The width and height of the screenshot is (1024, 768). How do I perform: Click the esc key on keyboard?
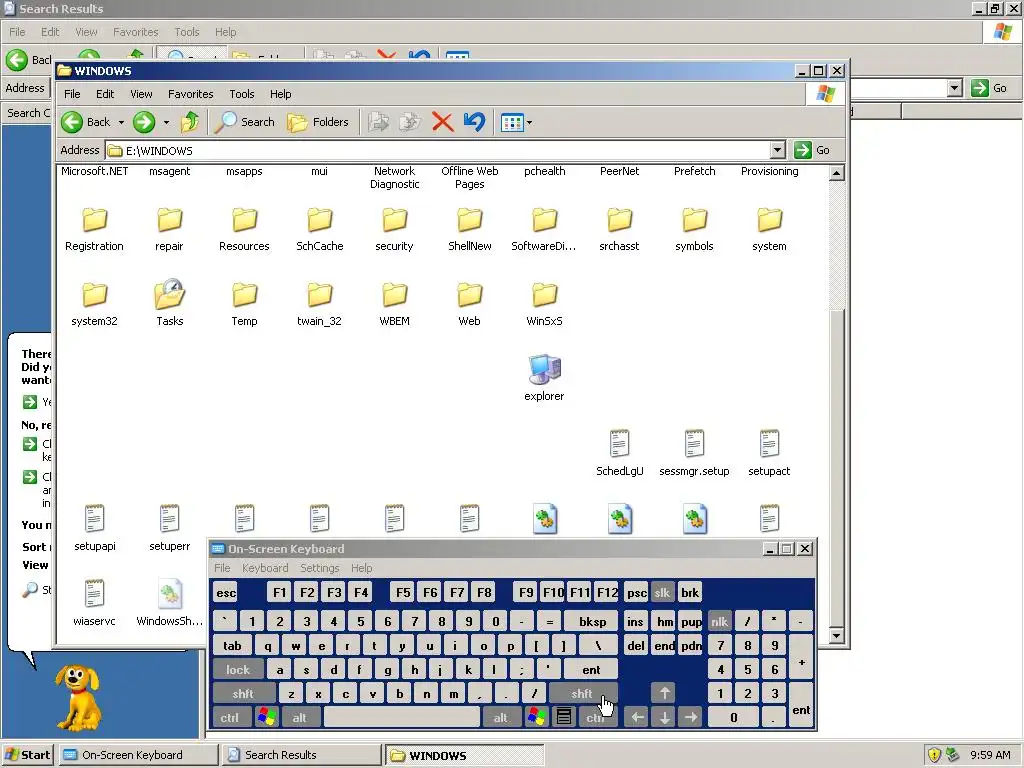tap(226, 592)
